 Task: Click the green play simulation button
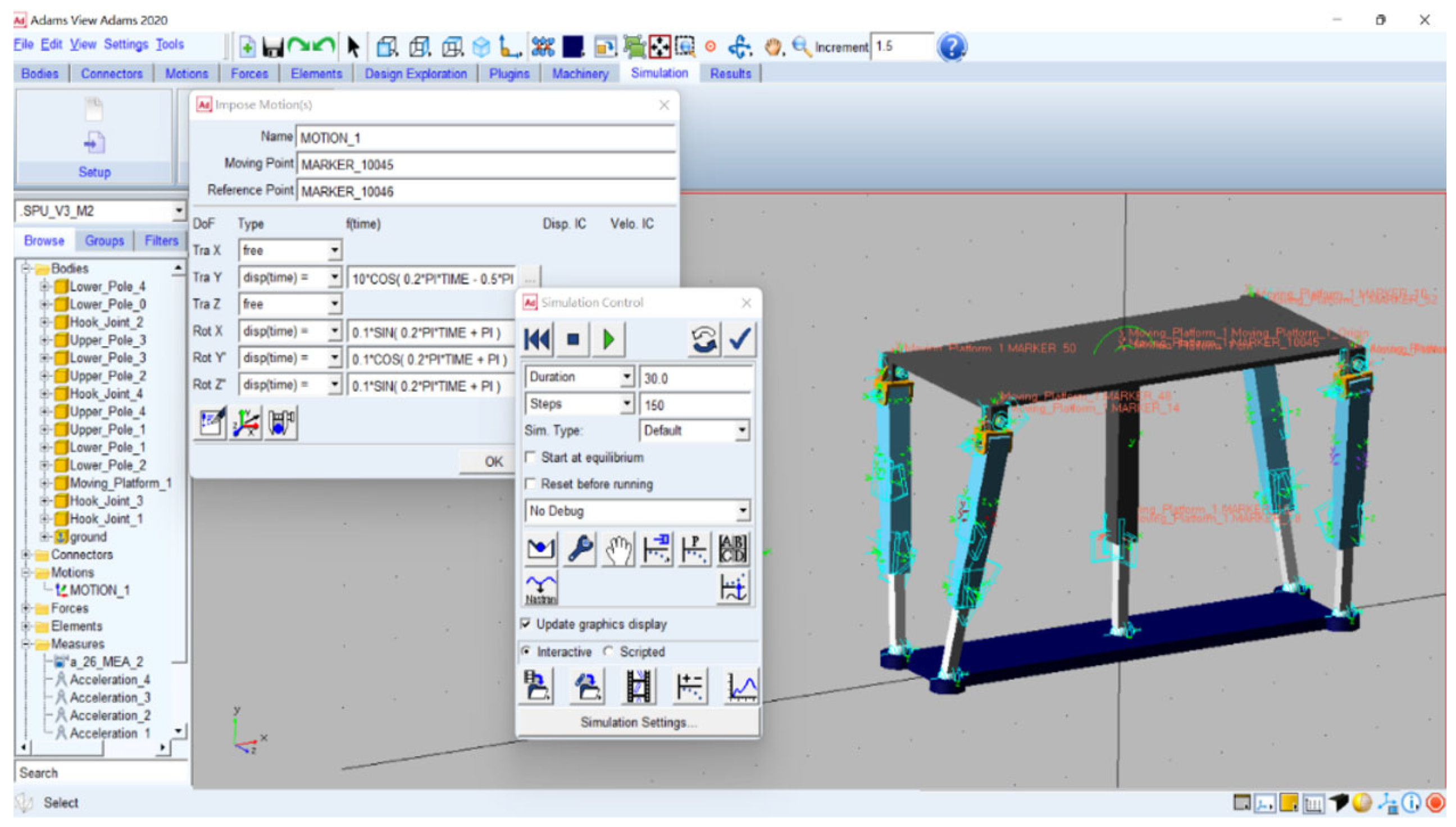pos(608,340)
